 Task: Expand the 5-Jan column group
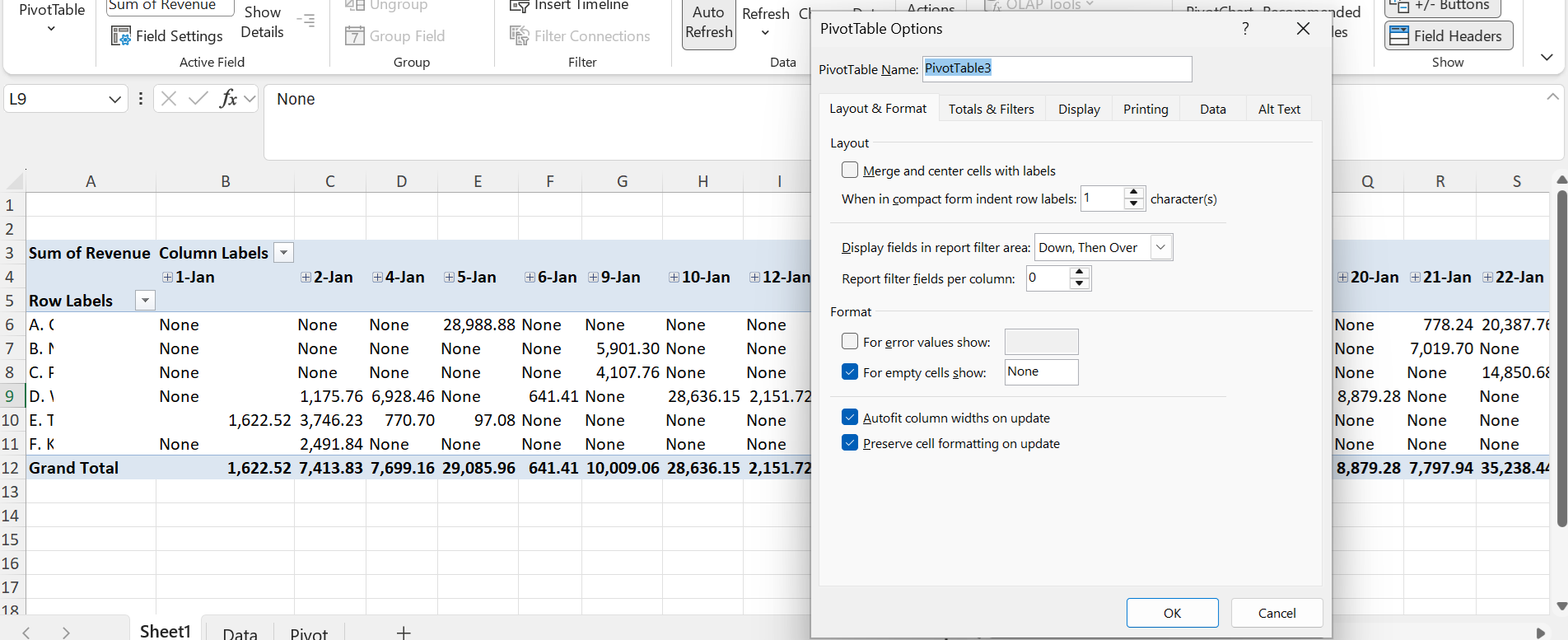point(449,278)
